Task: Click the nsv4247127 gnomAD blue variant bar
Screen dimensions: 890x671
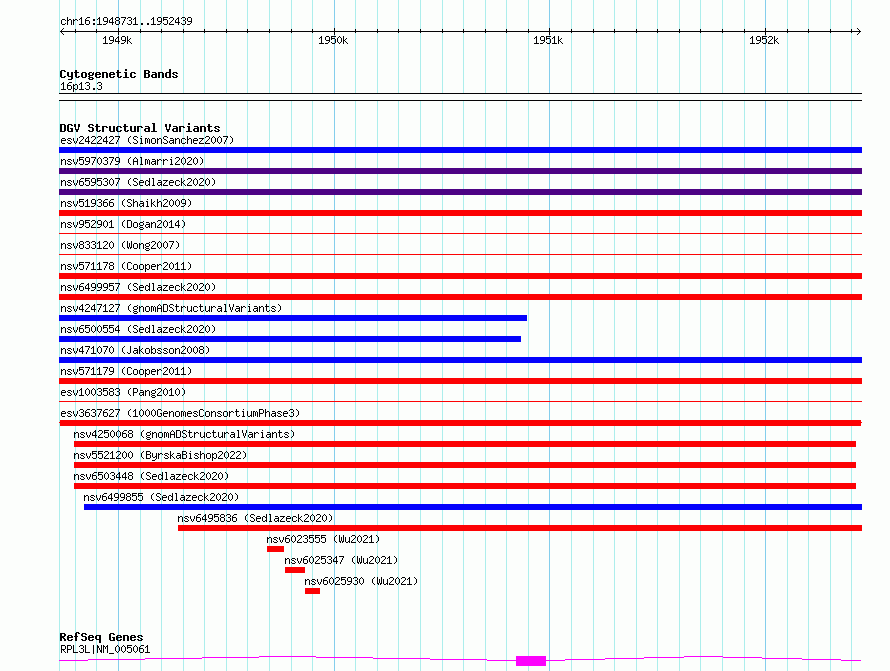Action: tap(293, 318)
